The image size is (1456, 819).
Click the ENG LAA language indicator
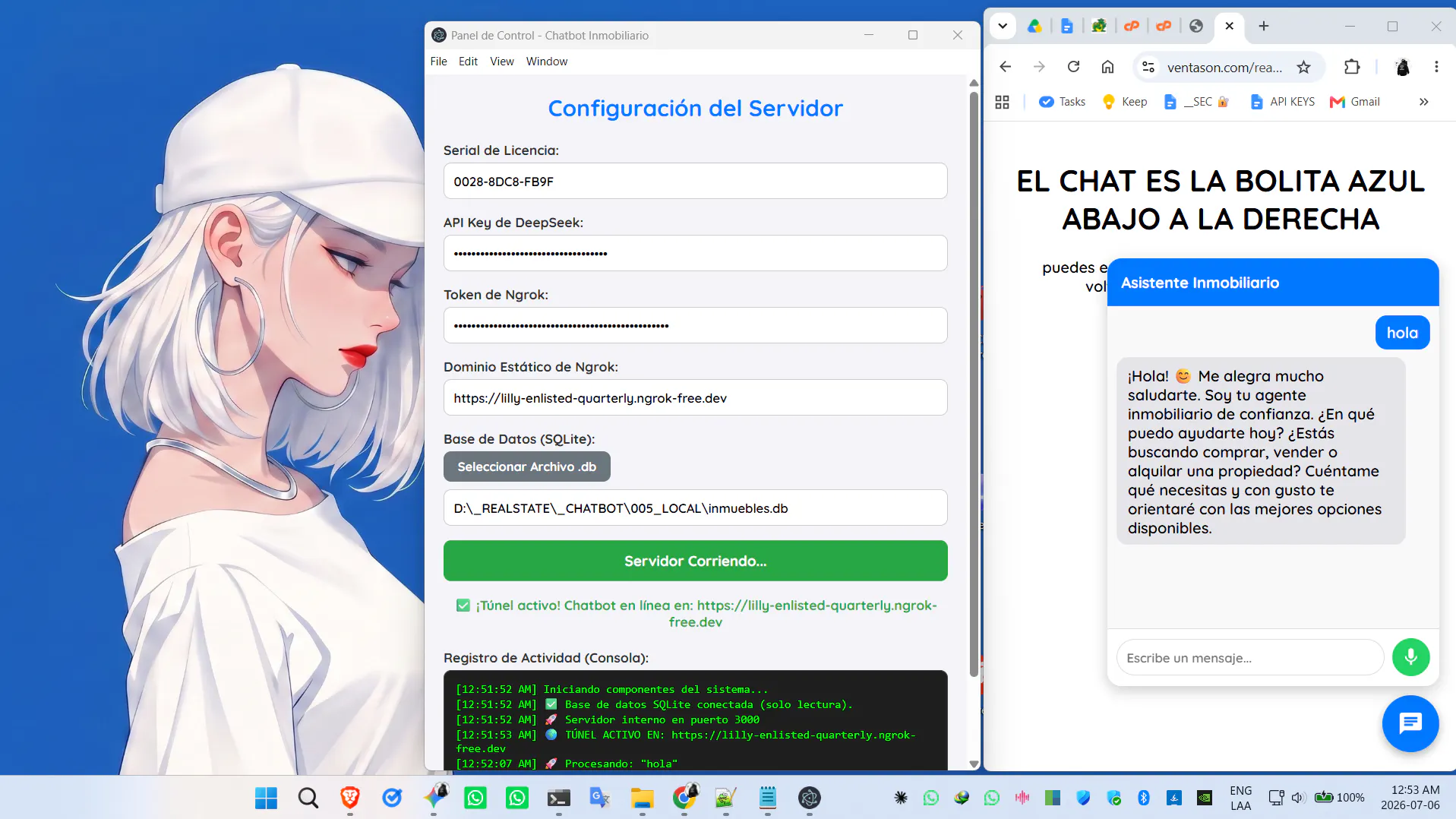1240,798
